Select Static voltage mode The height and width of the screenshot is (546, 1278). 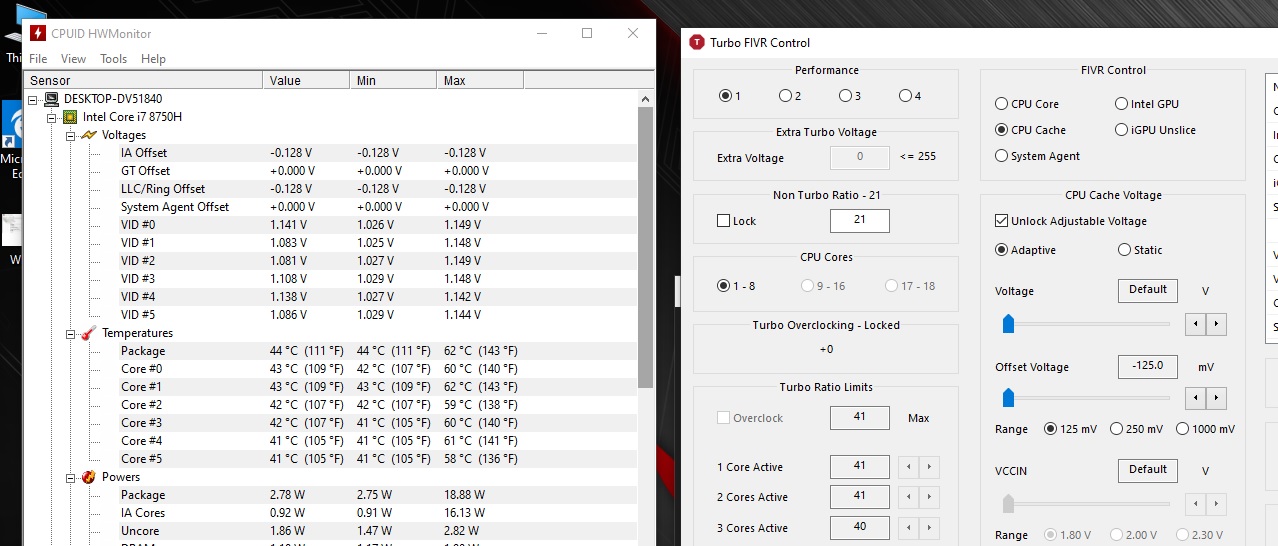coord(1124,250)
